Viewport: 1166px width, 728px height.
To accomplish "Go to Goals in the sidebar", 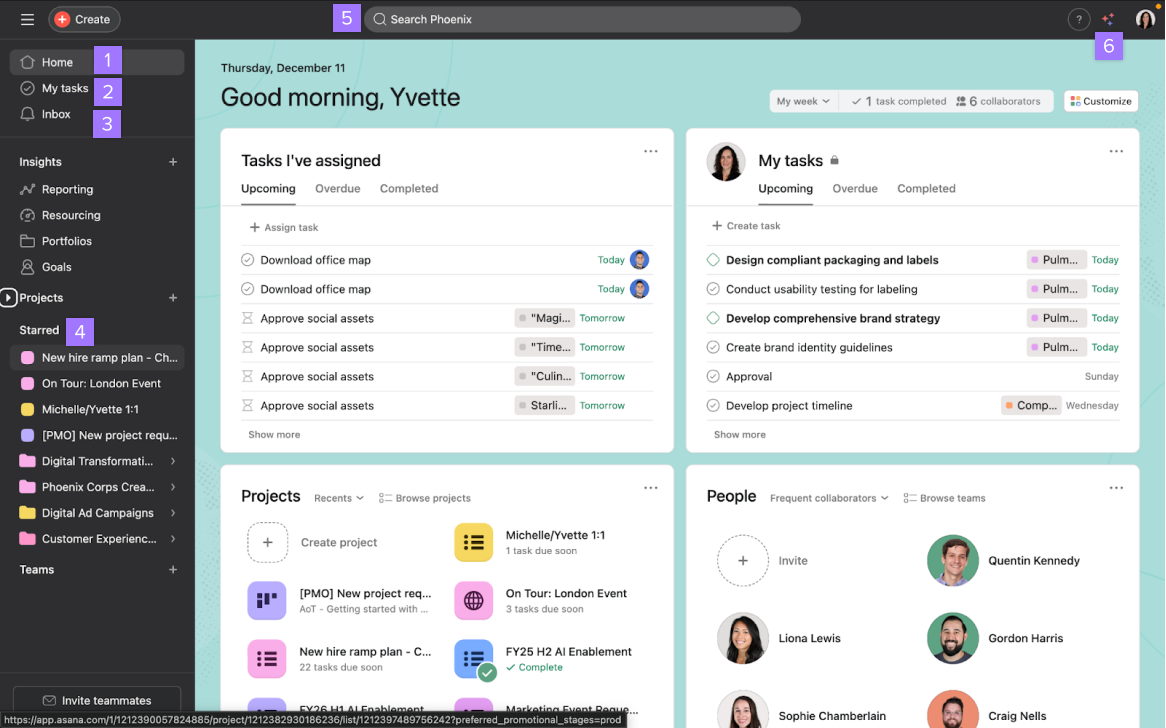I will (x=56, y=267).
